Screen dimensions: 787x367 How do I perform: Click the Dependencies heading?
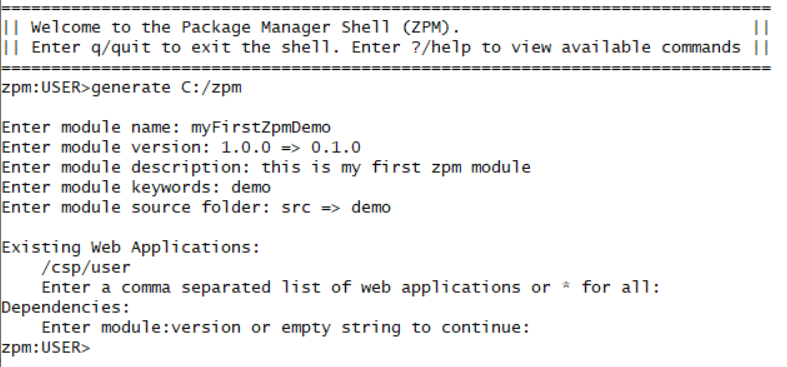(66, 307)
